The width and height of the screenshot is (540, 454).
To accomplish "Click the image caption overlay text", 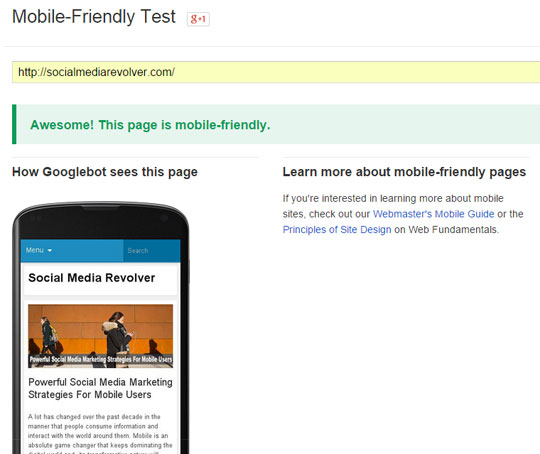I will 101,359.
